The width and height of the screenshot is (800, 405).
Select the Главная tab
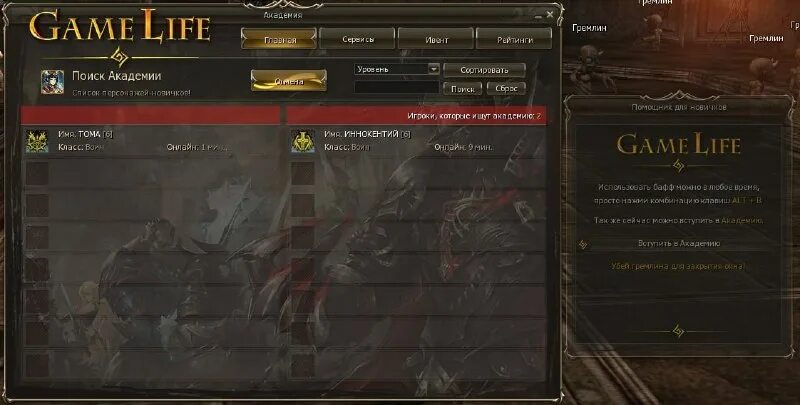pos(279,39)
